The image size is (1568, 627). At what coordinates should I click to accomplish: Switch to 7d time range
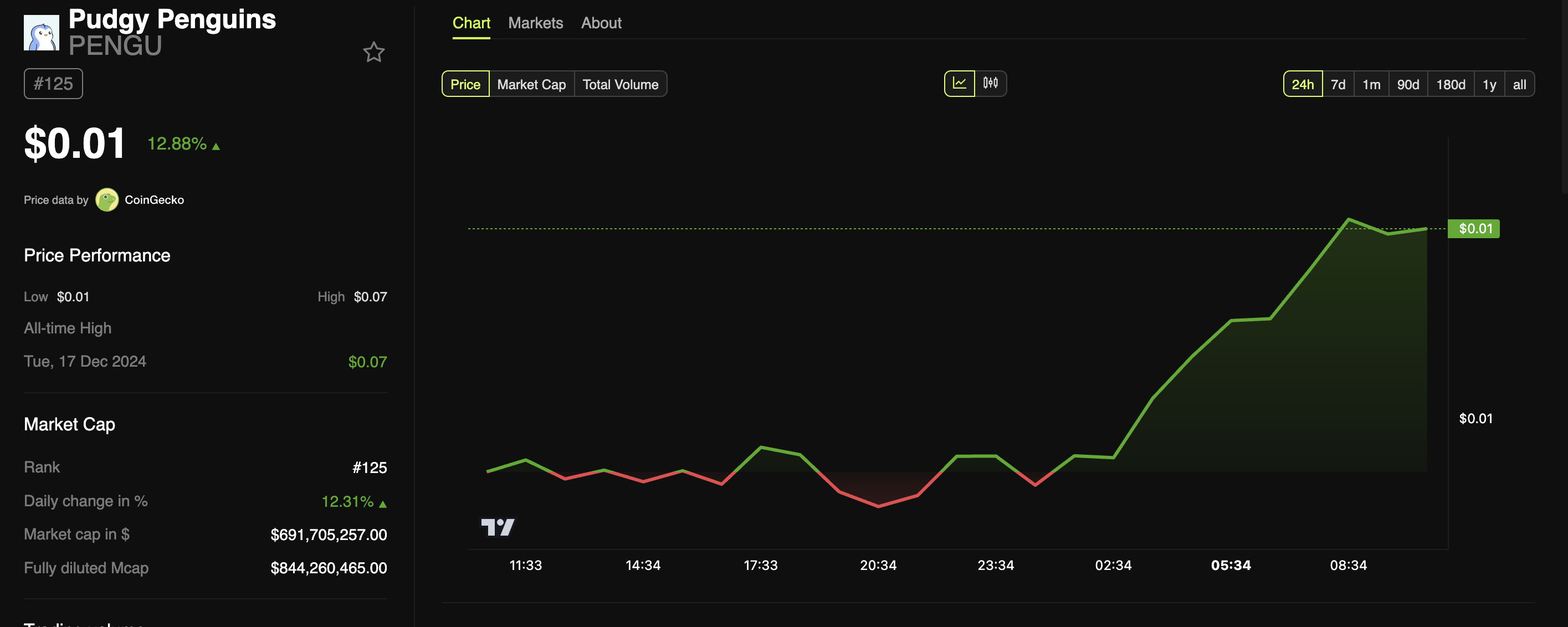coord(1338,83)
